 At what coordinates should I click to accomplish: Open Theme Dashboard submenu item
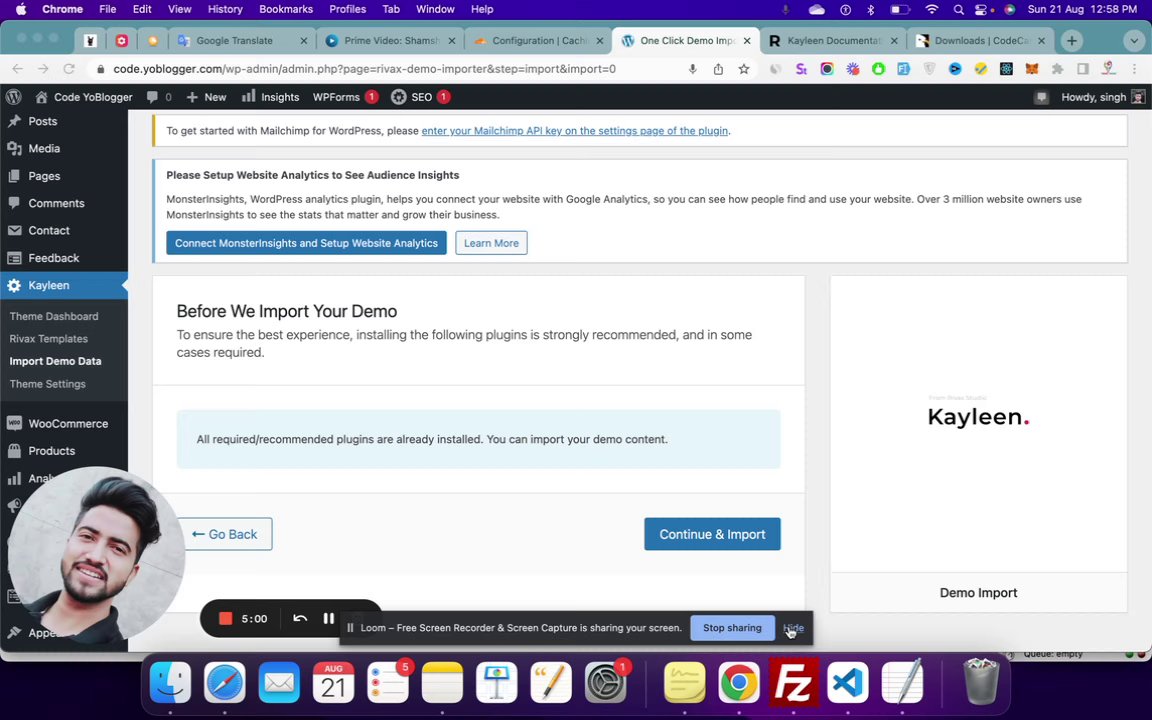[x=54, y=316]
